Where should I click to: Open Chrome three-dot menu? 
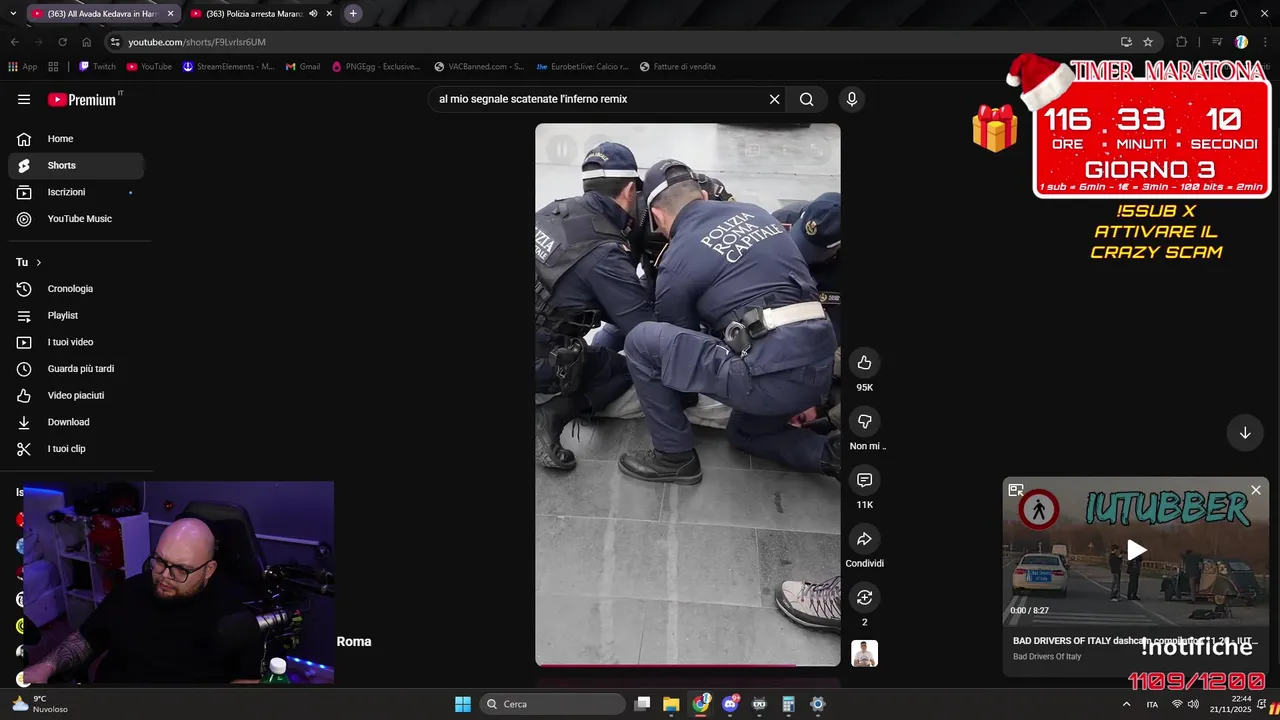tap(1265, 42)
